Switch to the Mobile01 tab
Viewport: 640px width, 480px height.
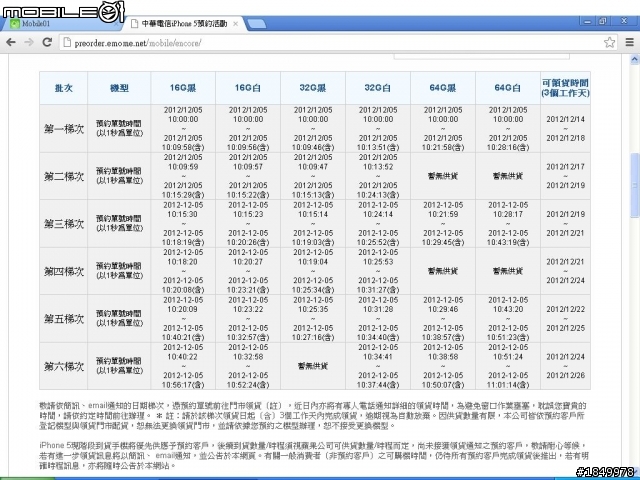pyautogui.click(x=61, y=24)
